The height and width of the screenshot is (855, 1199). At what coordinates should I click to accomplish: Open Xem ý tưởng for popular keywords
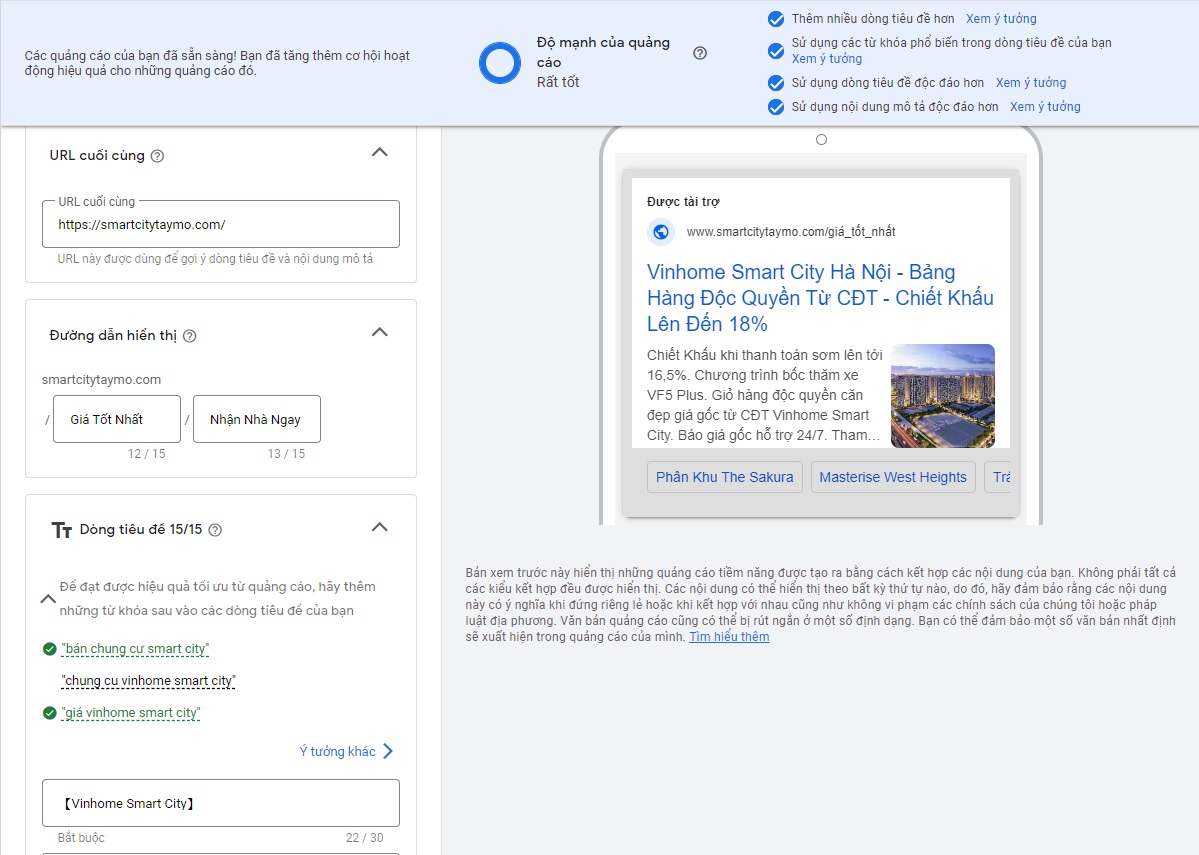coord(827,59)
